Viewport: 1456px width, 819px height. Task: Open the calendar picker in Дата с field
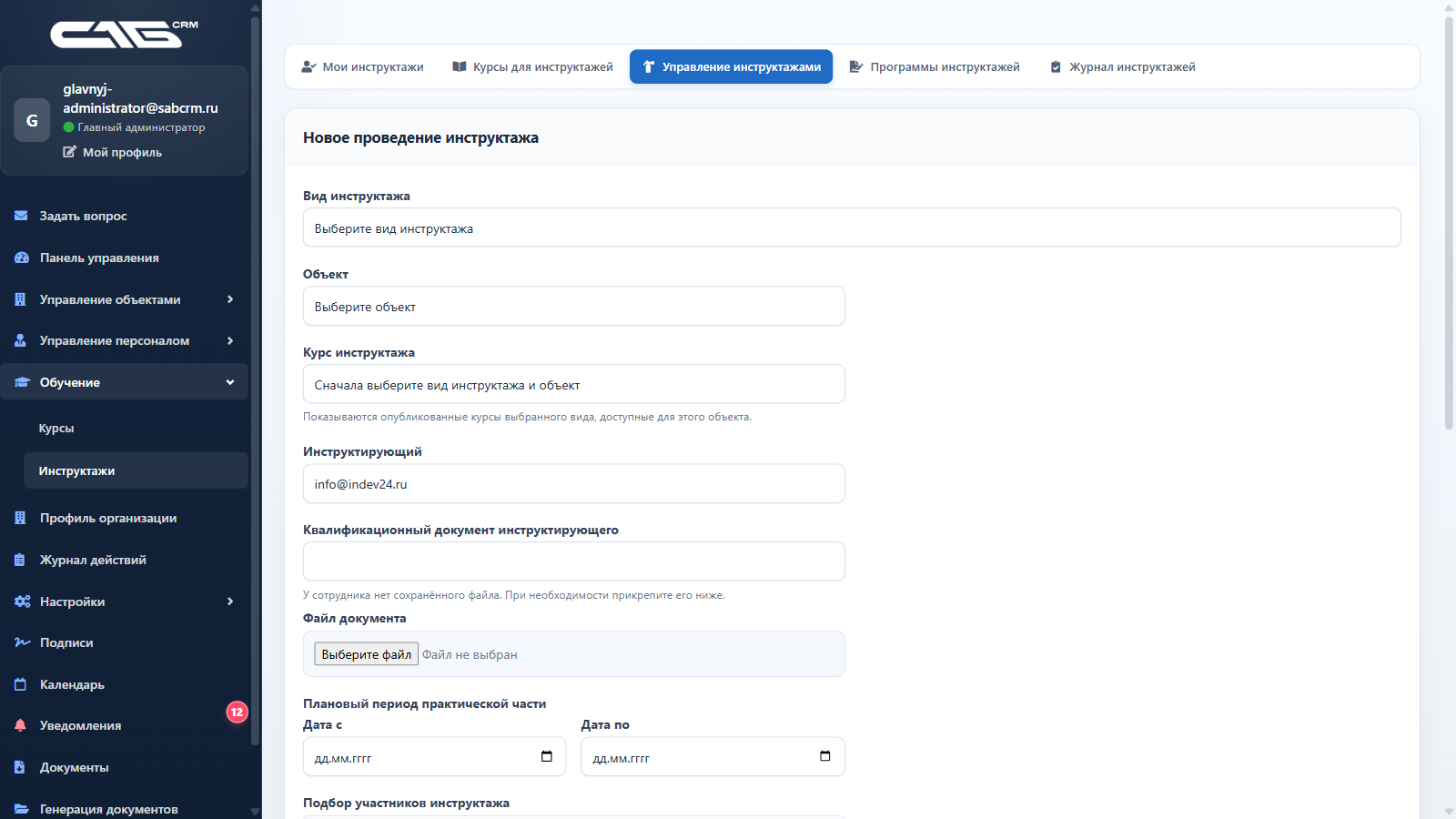[547, 756]
